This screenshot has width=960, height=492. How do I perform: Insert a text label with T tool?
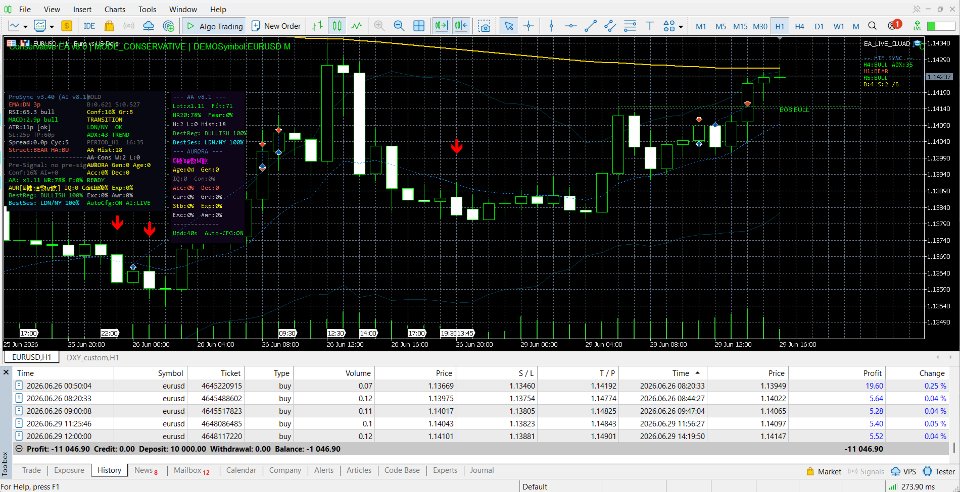[650, 26]
